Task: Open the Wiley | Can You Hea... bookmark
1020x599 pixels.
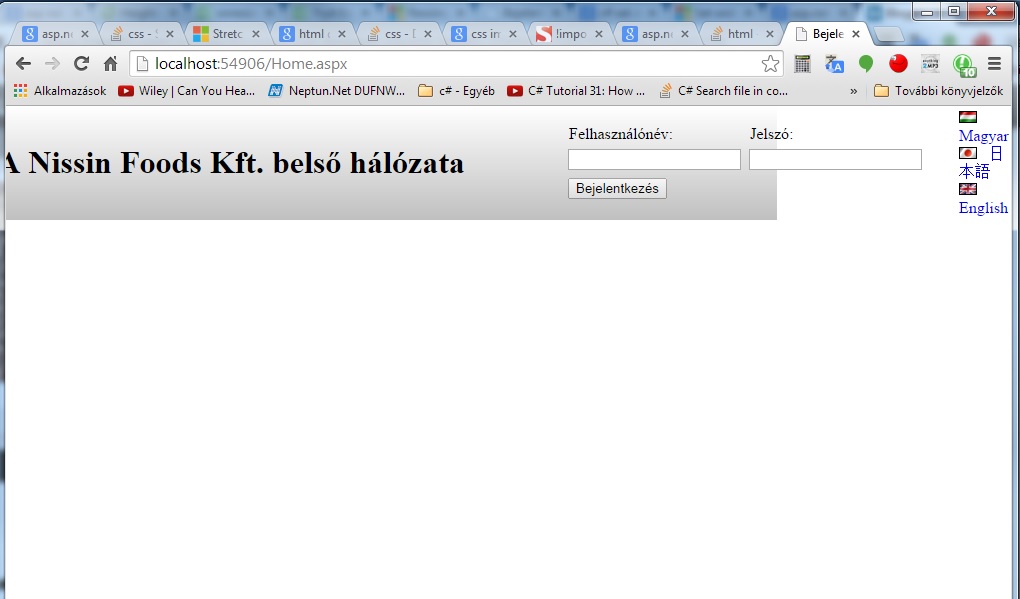Action: click(x=187, y=91)
